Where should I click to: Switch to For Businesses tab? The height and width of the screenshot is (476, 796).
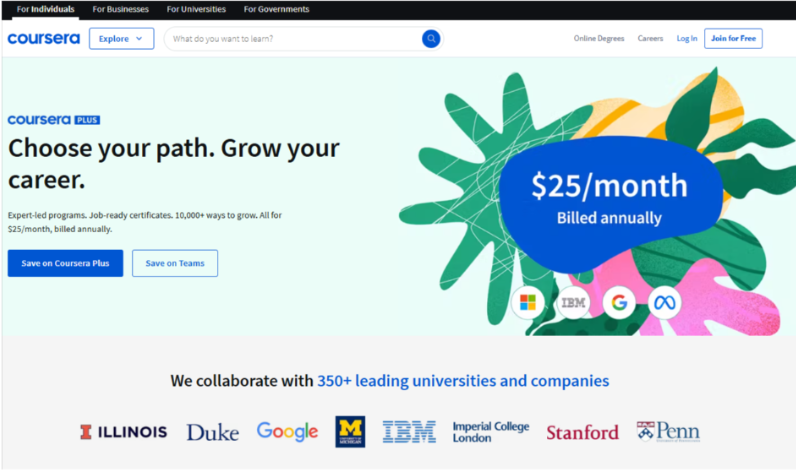coord(120,9)
